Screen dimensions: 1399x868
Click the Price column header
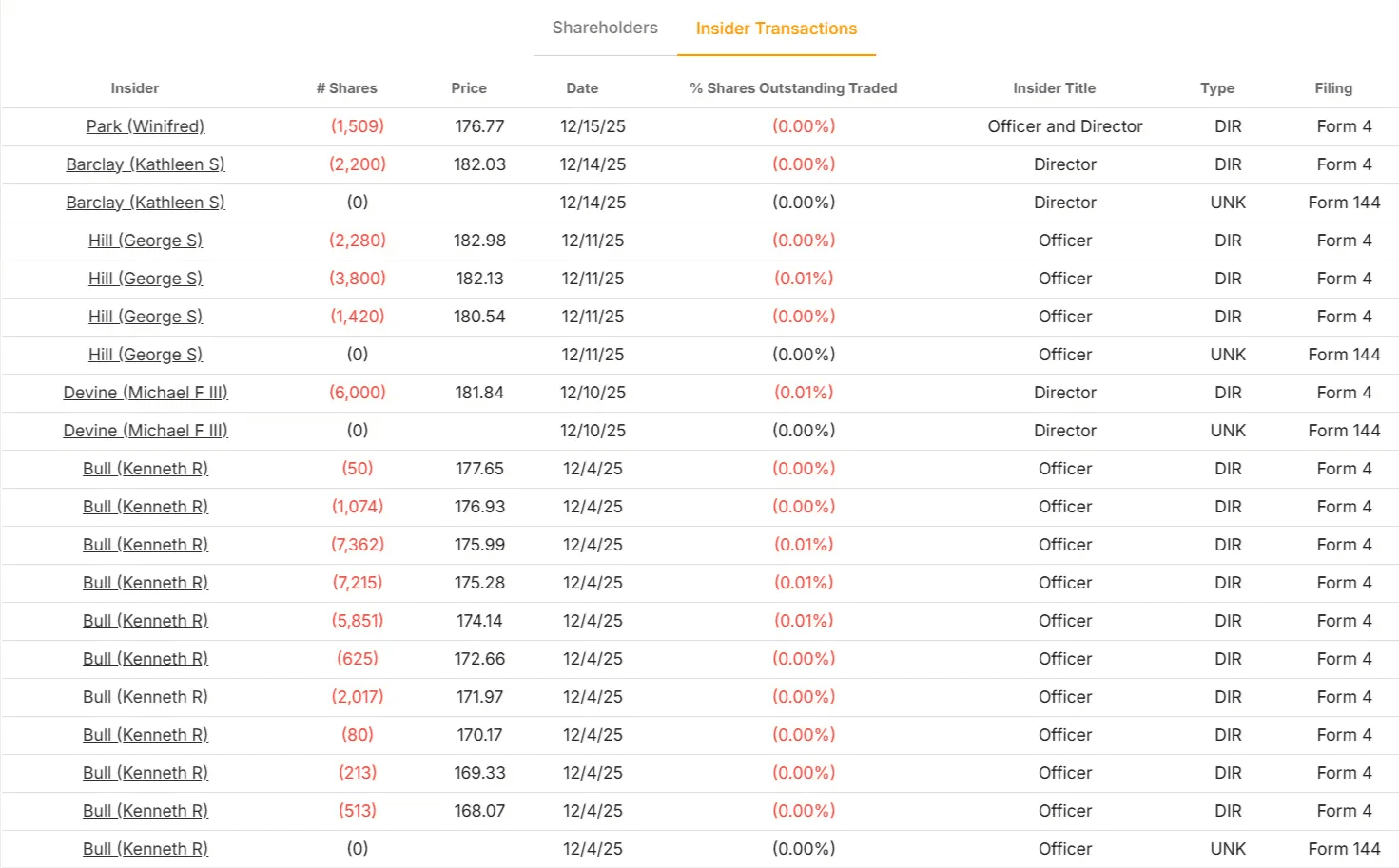(469, 88)
